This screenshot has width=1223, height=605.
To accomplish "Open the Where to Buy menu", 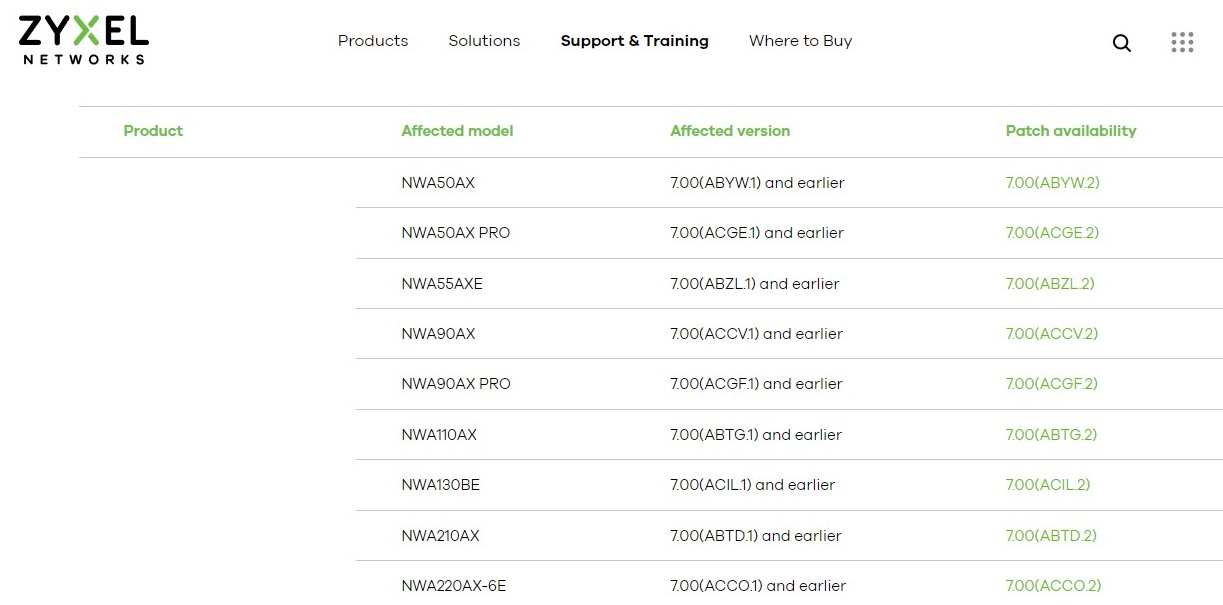I will click(800, 41).
